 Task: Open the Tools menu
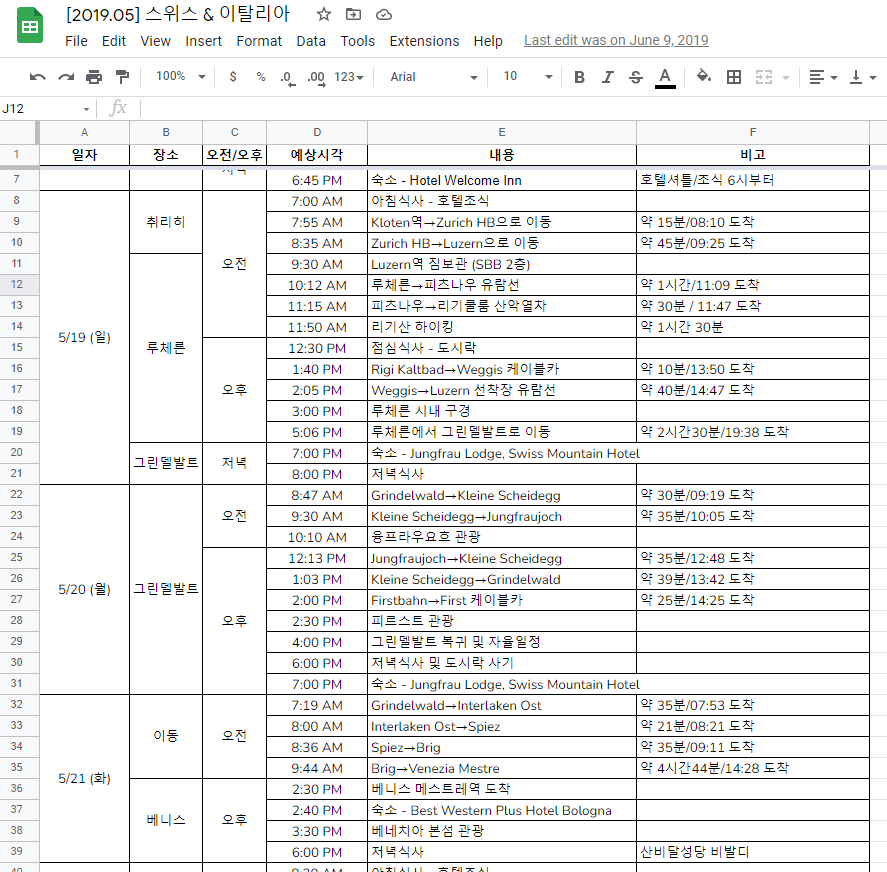tap(358, 41)
